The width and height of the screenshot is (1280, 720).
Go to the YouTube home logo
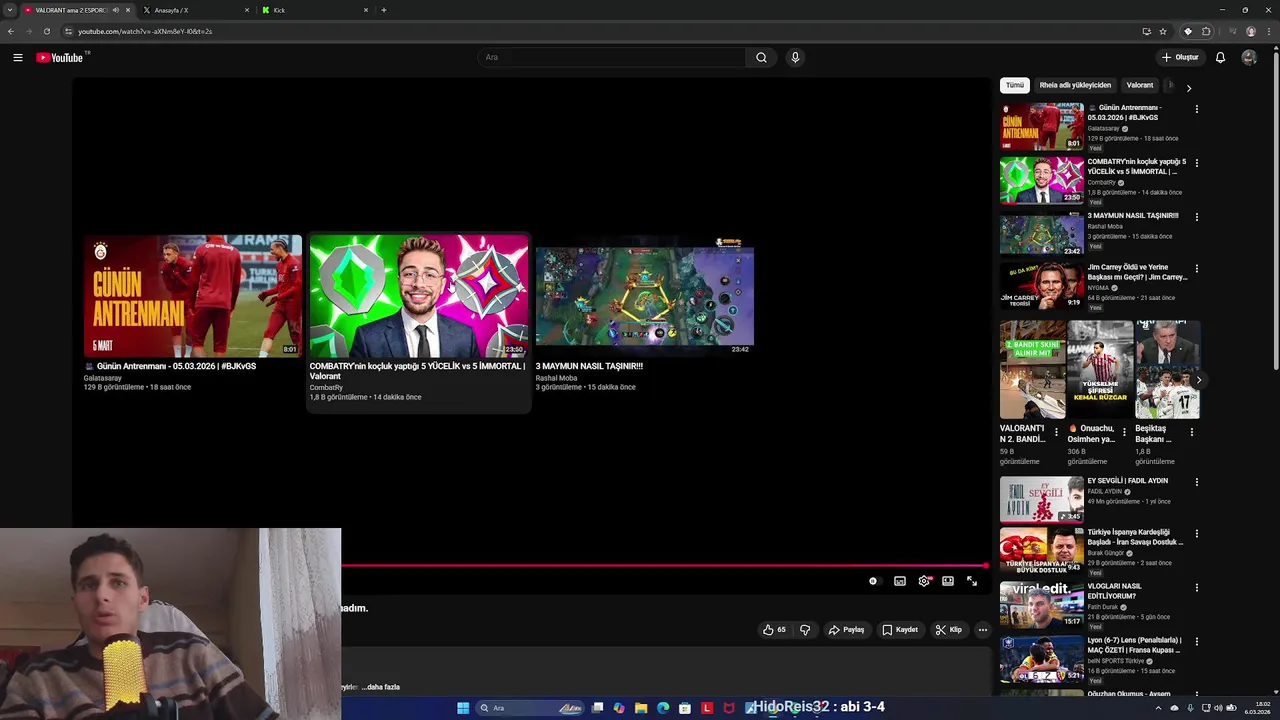click(x=61, y=57)
